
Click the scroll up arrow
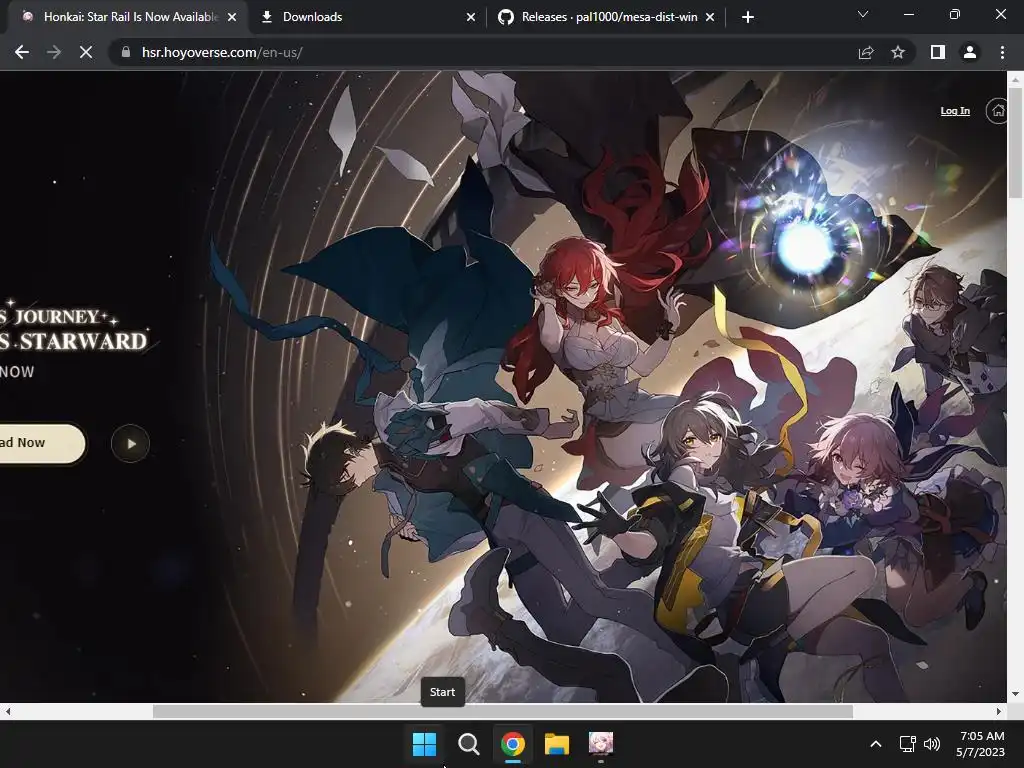[x=1015, y=80]
